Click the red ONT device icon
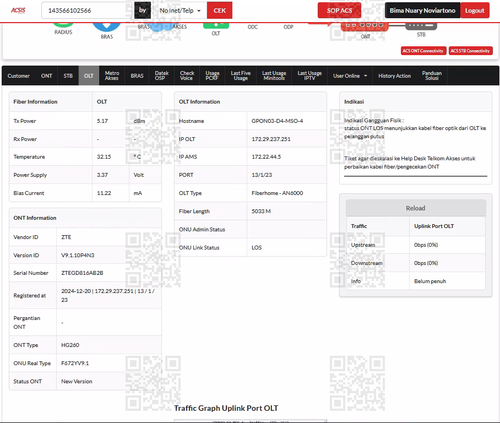Viewport: 500px width, 423px height. pyautogui.click(x=365, y=27)
